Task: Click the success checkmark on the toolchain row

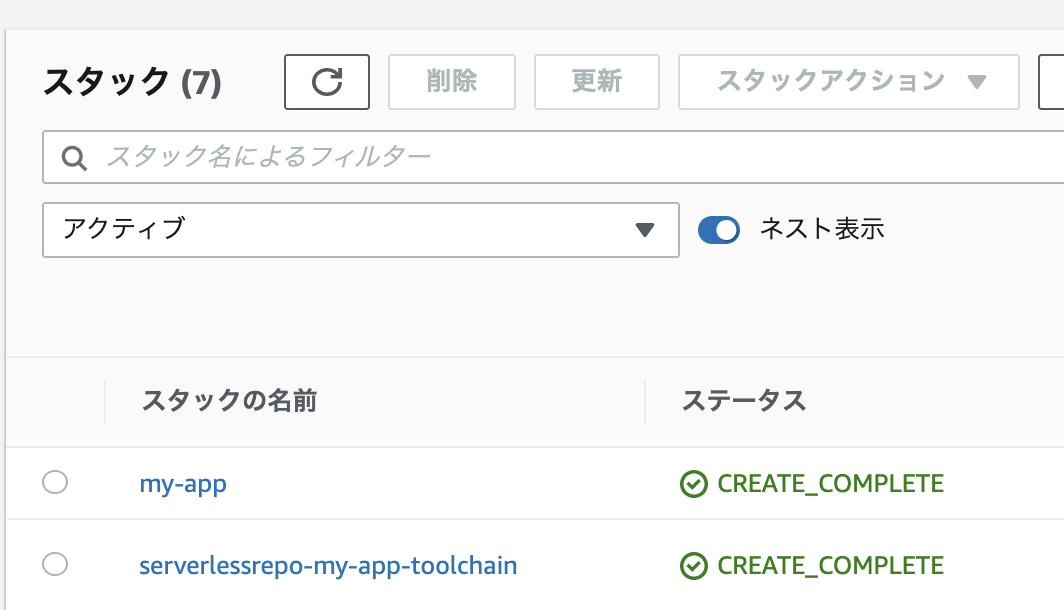Action: pos(695,565)
